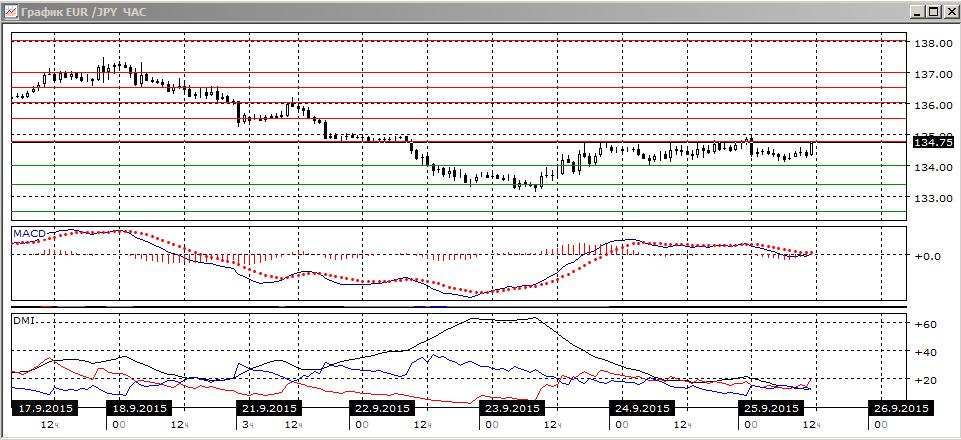Viewport: 961px width, 440px height.
Task: Minimize the EUR/JPY chart window
Action: click(918, 12)
